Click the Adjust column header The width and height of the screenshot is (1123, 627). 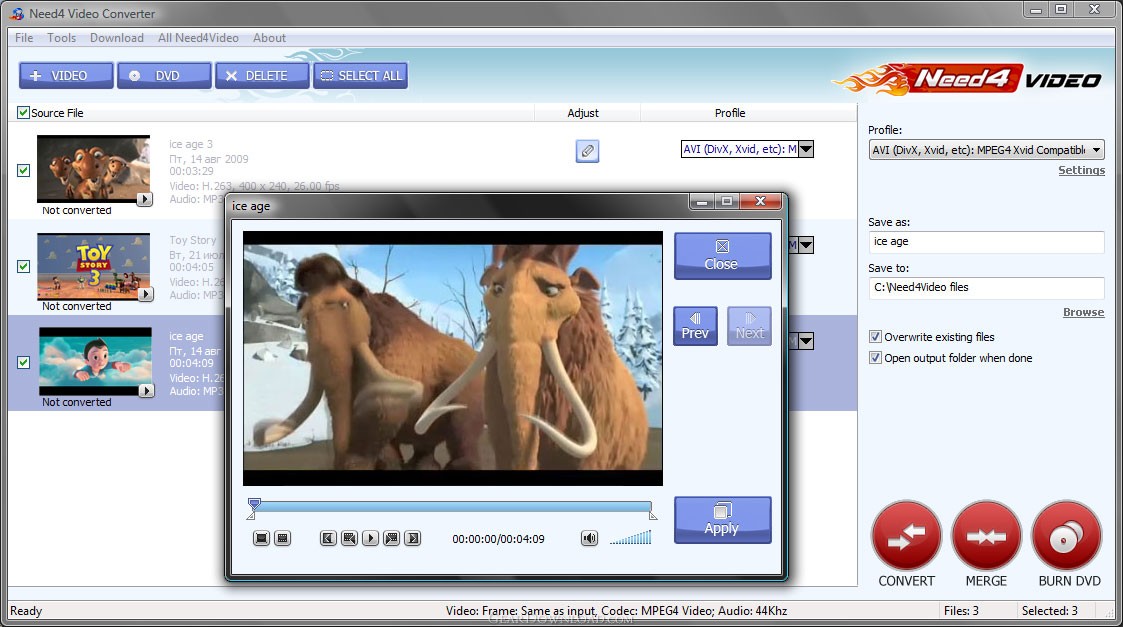pyautogui.click(x=583, y=113)
